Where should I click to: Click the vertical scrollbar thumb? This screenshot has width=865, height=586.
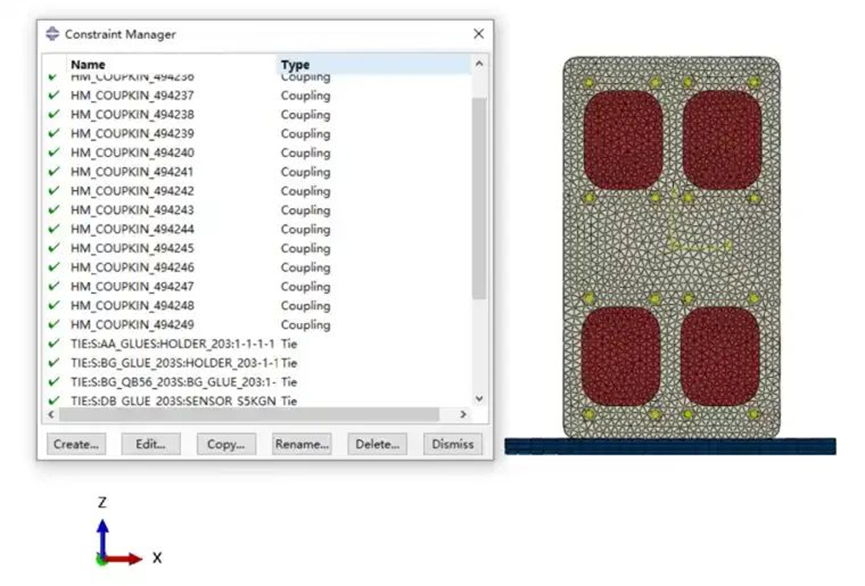(479, 199)
